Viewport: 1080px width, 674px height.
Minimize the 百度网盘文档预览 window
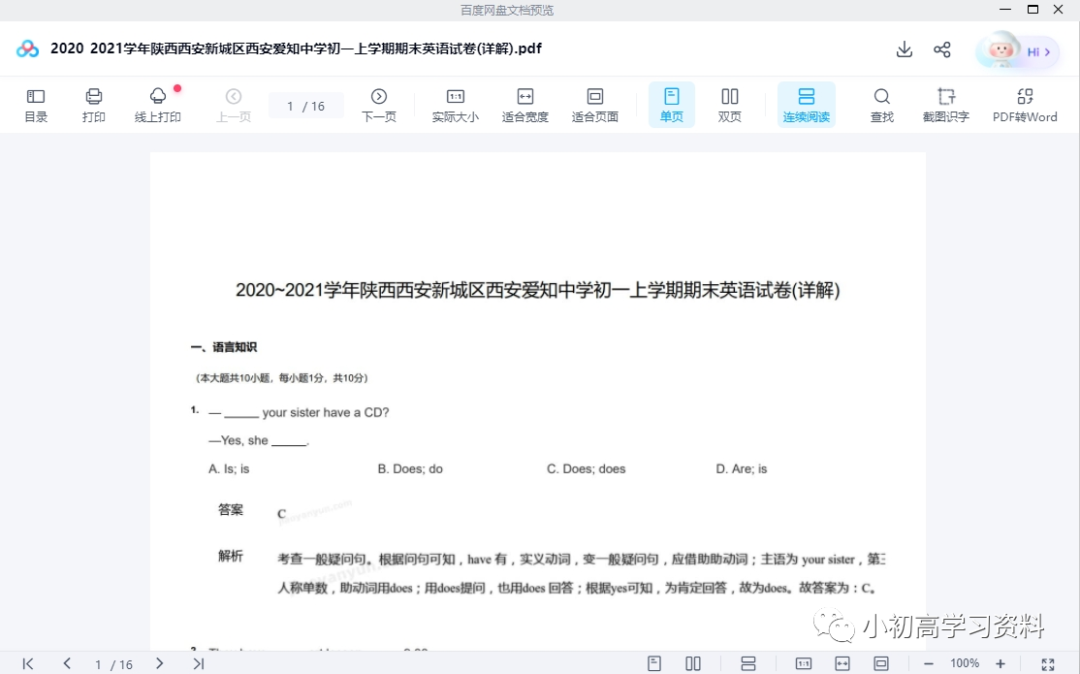click(x=1006, y=10)
